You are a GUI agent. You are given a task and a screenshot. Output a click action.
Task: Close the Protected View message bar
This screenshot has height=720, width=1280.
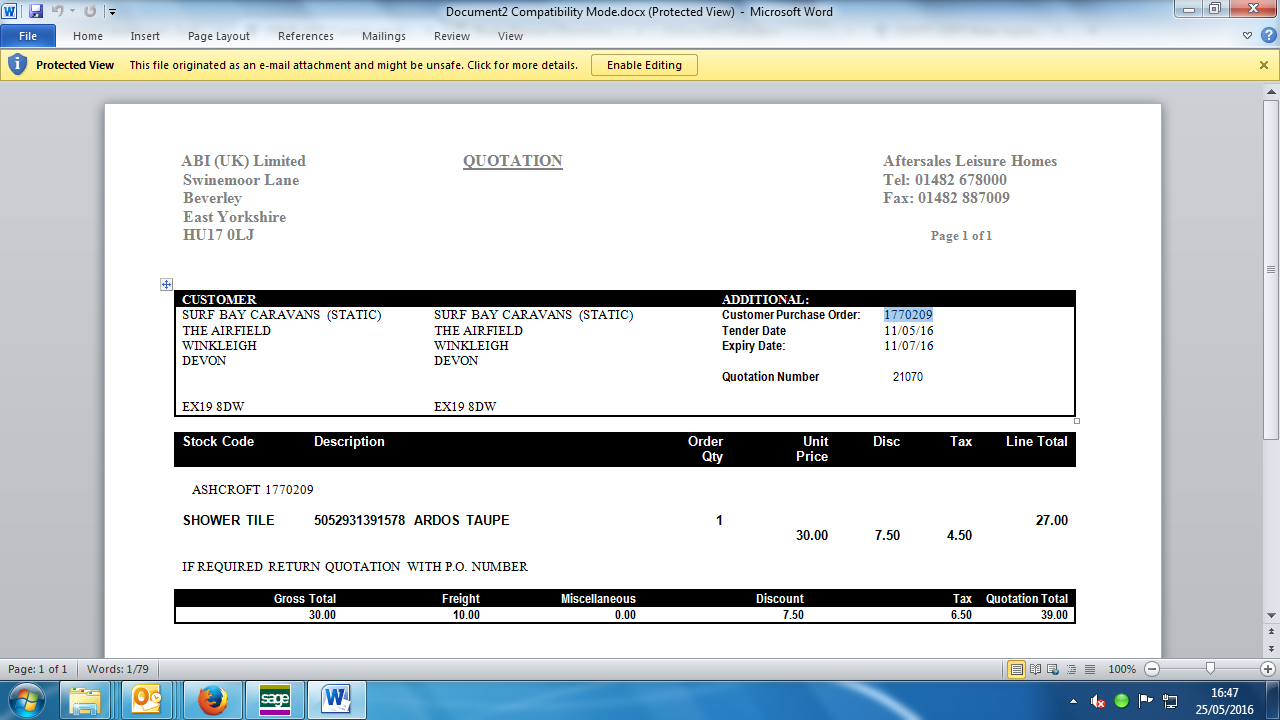coord(1264,65)
